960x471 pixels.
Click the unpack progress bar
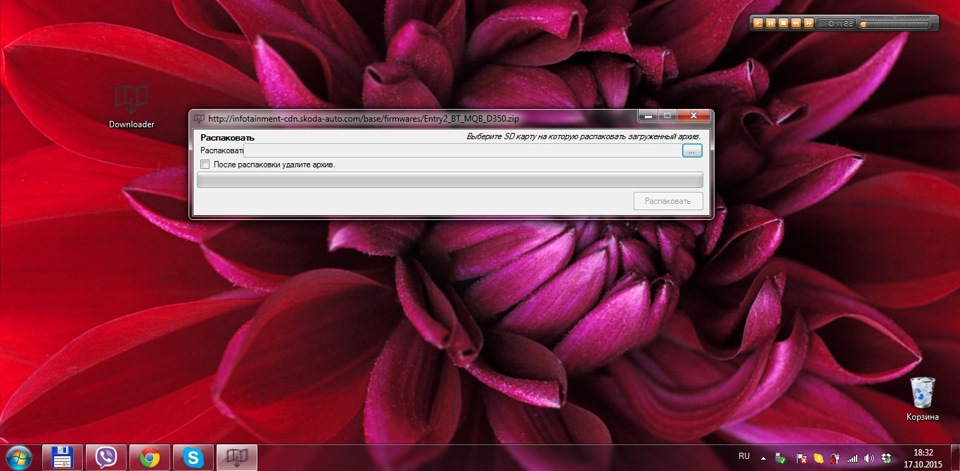(x=450, y=179)
